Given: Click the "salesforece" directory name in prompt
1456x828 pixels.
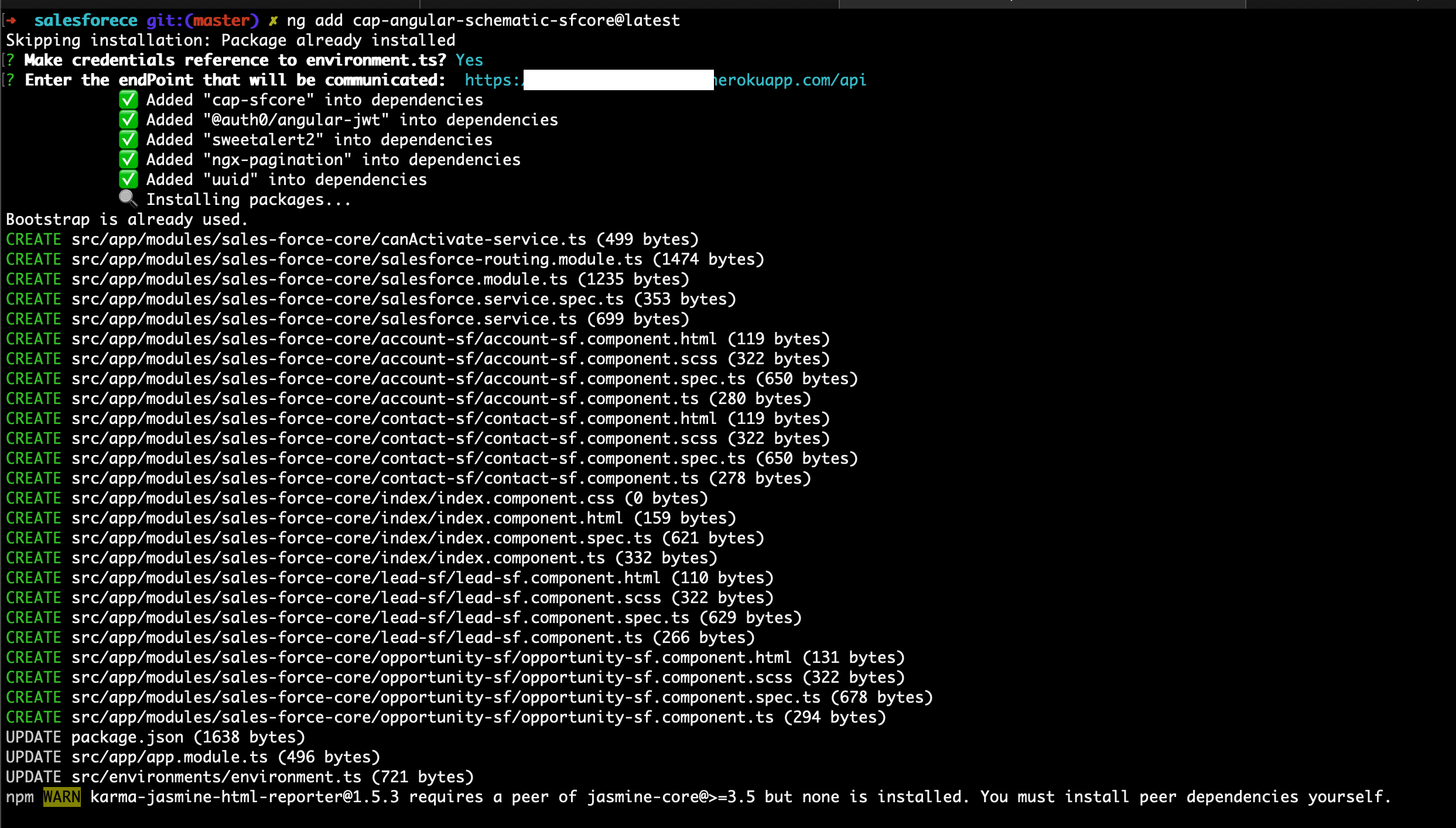Looking at the screenshot, I should (x=86, y=20).
